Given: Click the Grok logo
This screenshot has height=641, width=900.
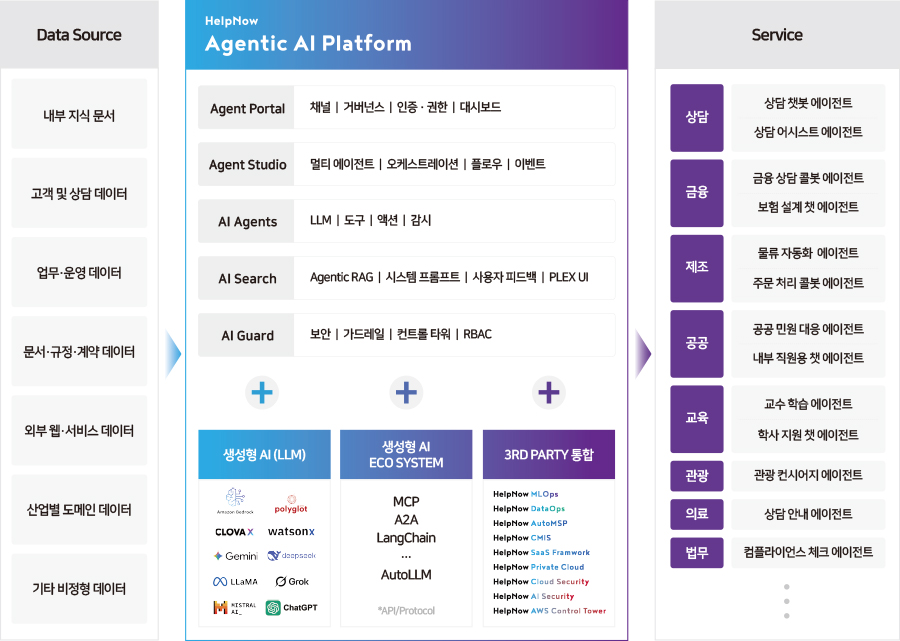Looking at the screenshot, I should (291, 581).
